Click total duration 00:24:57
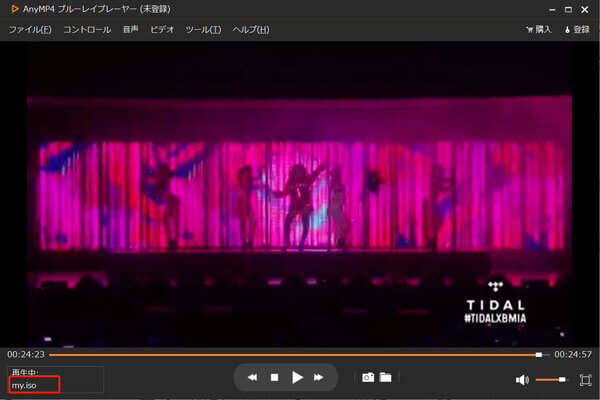This screenshot has width=600, height=400. coord(573,354)
